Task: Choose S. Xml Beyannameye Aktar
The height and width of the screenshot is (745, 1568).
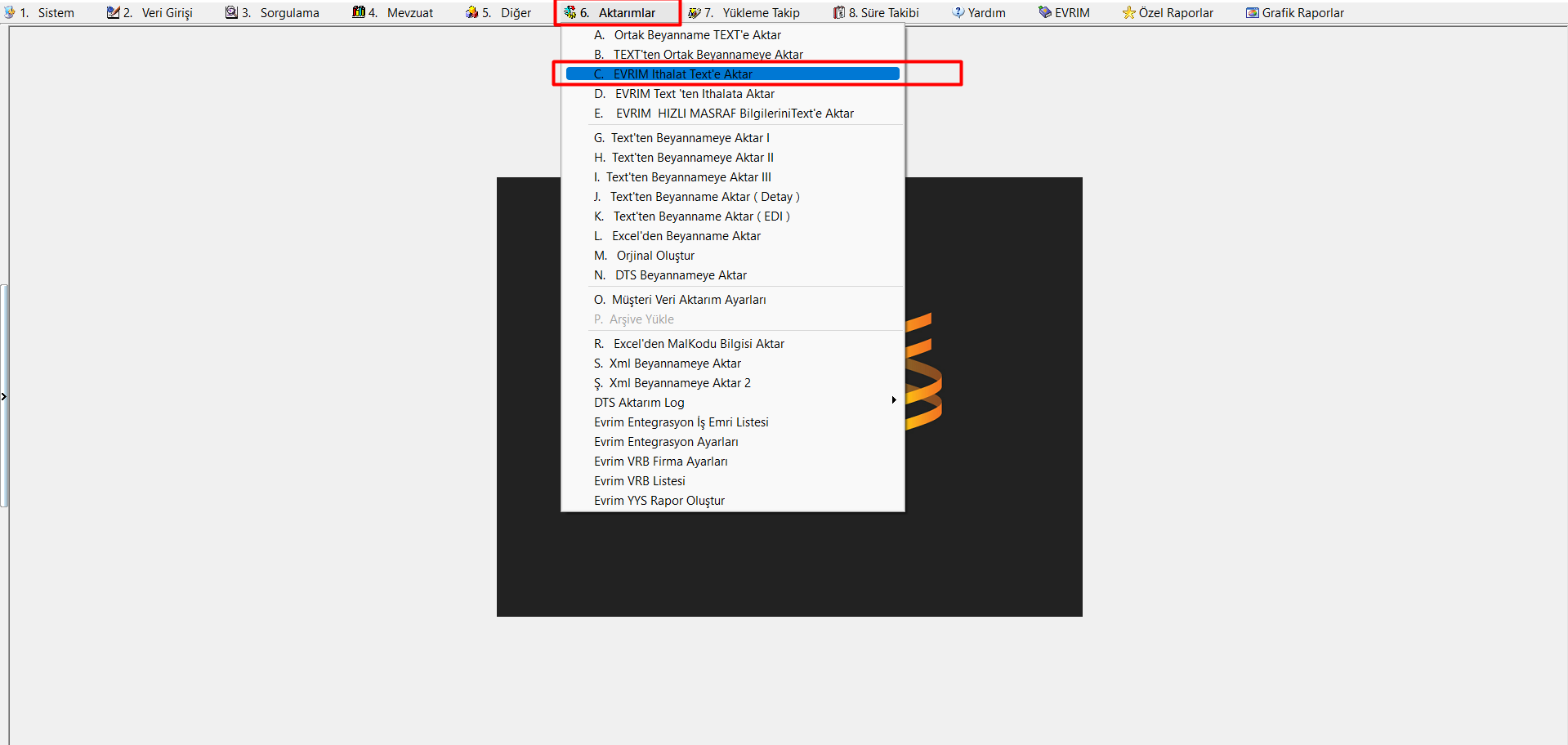Action: tap(733, 364)
